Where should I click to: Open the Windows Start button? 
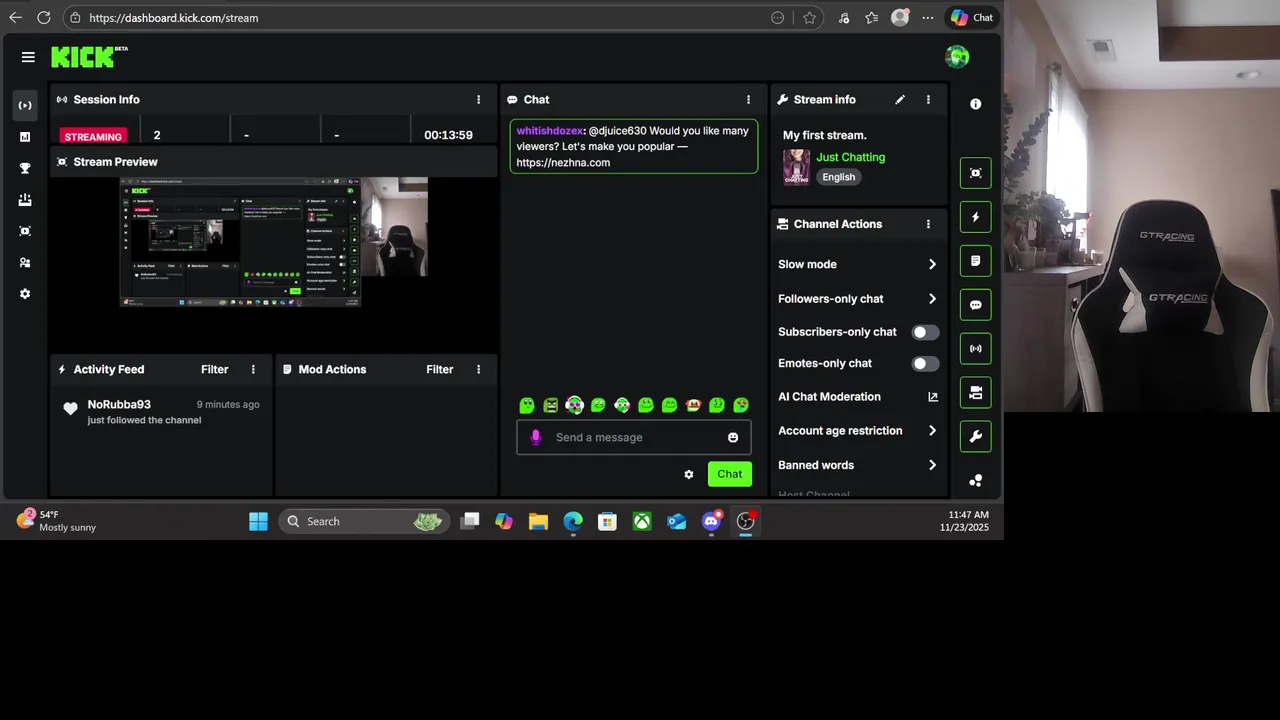[x=258, y=521]
